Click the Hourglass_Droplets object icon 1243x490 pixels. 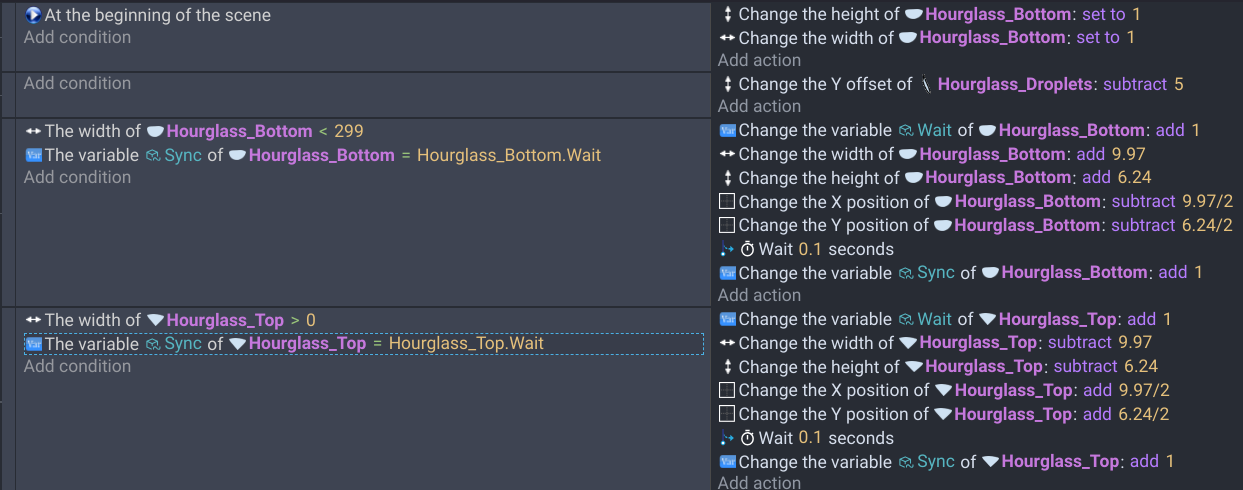tap(926, 84)
